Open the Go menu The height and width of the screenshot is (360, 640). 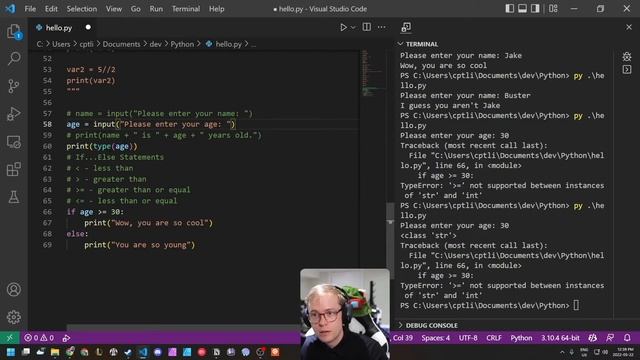click(136, 9)
